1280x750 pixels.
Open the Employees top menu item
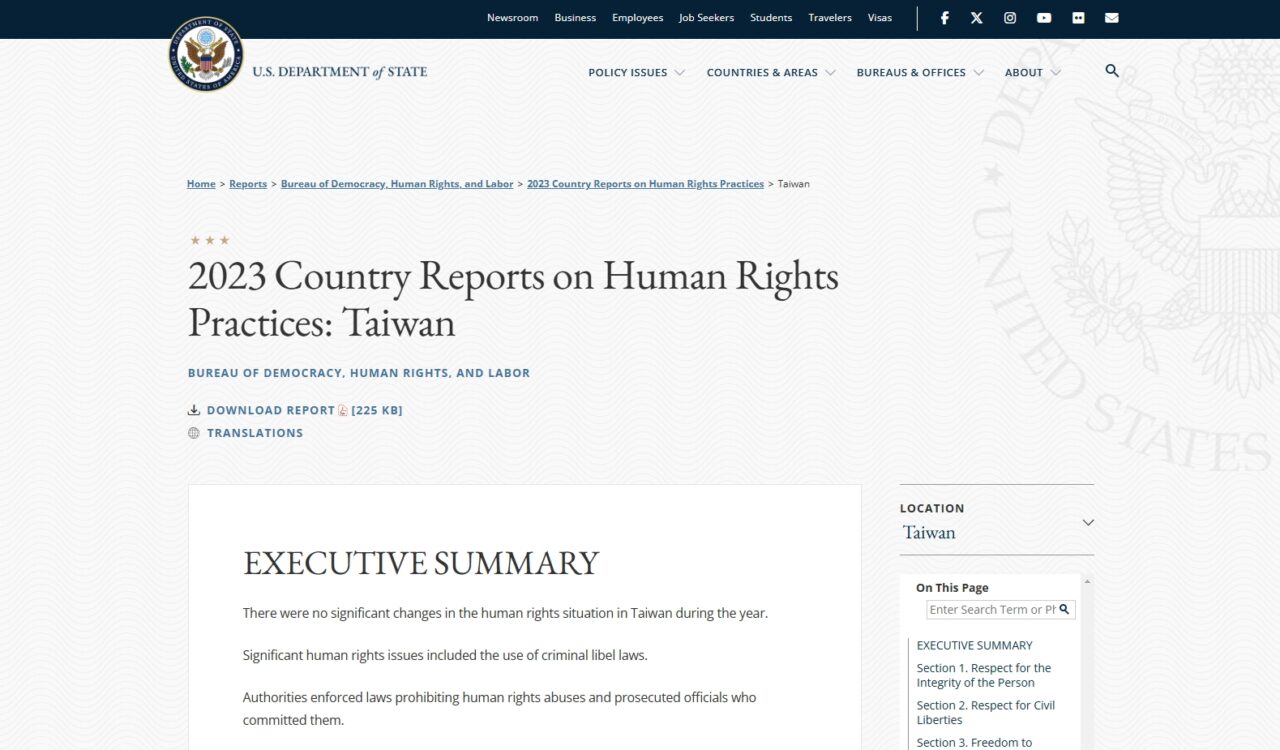[x=638, y=18]
